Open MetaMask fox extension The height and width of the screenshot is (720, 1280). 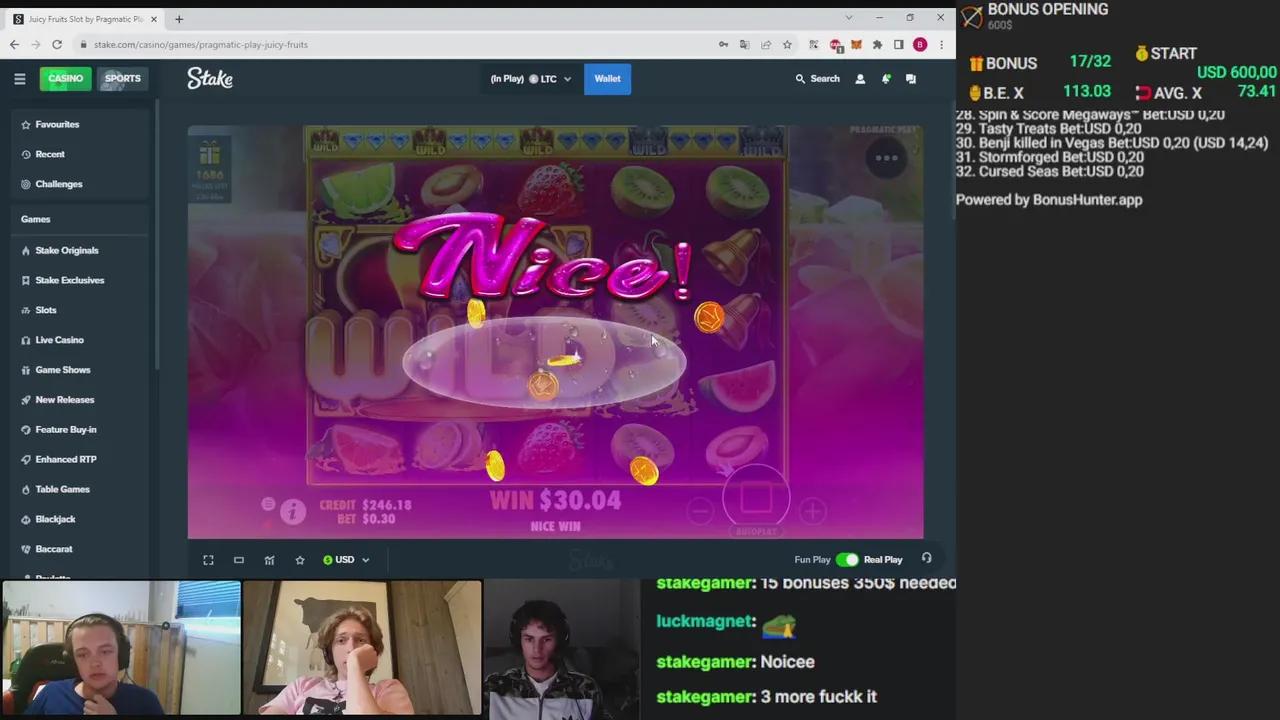(856, 44)
